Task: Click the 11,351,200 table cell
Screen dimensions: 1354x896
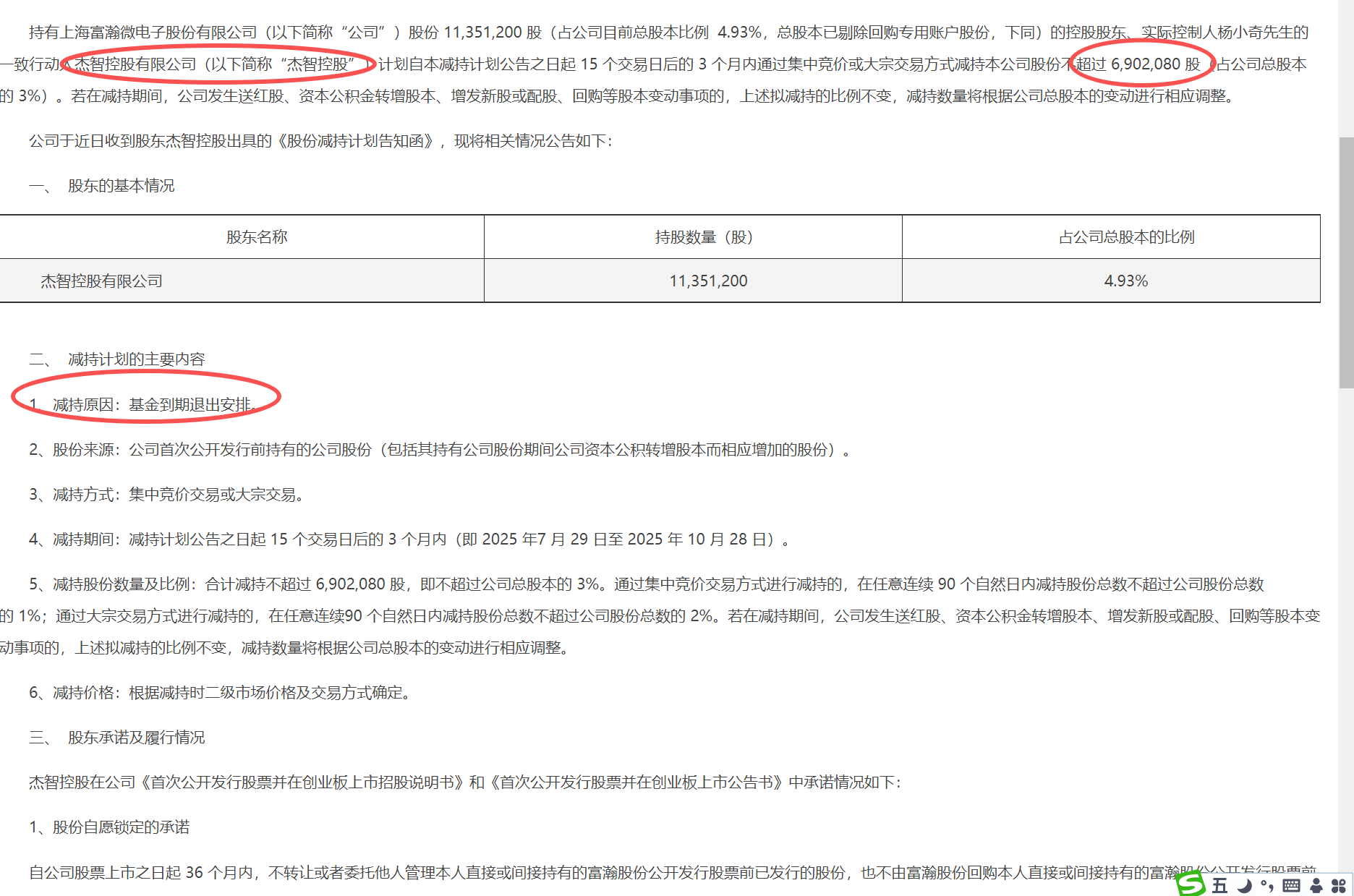Action: (x=708, y=281)
